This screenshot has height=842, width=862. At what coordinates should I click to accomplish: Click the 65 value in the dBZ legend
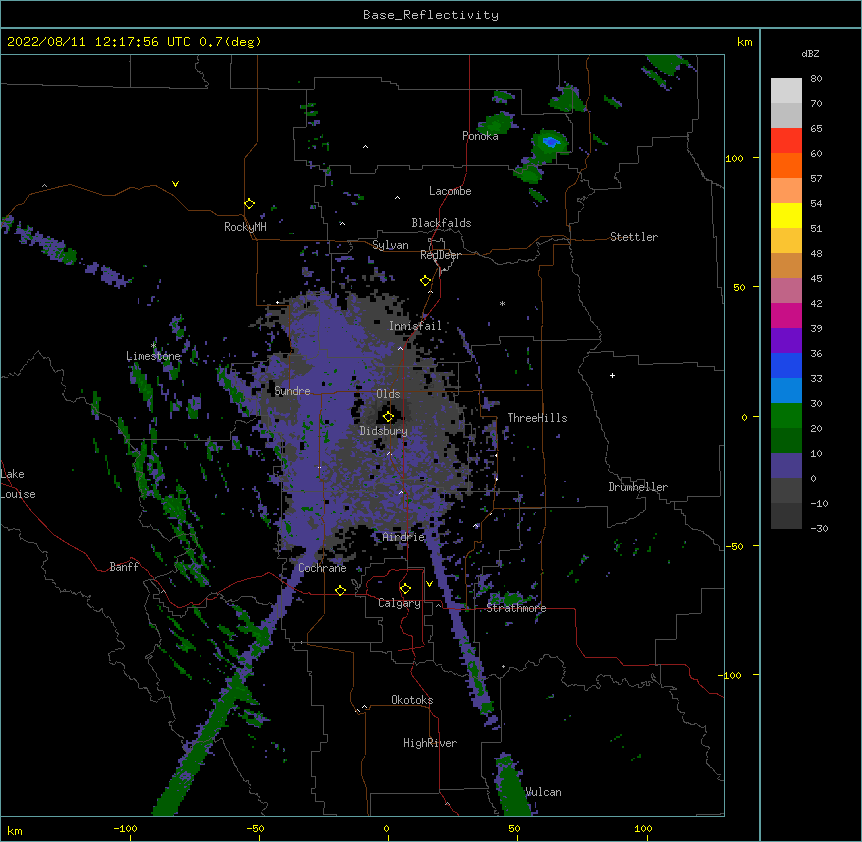click(816, 128)
